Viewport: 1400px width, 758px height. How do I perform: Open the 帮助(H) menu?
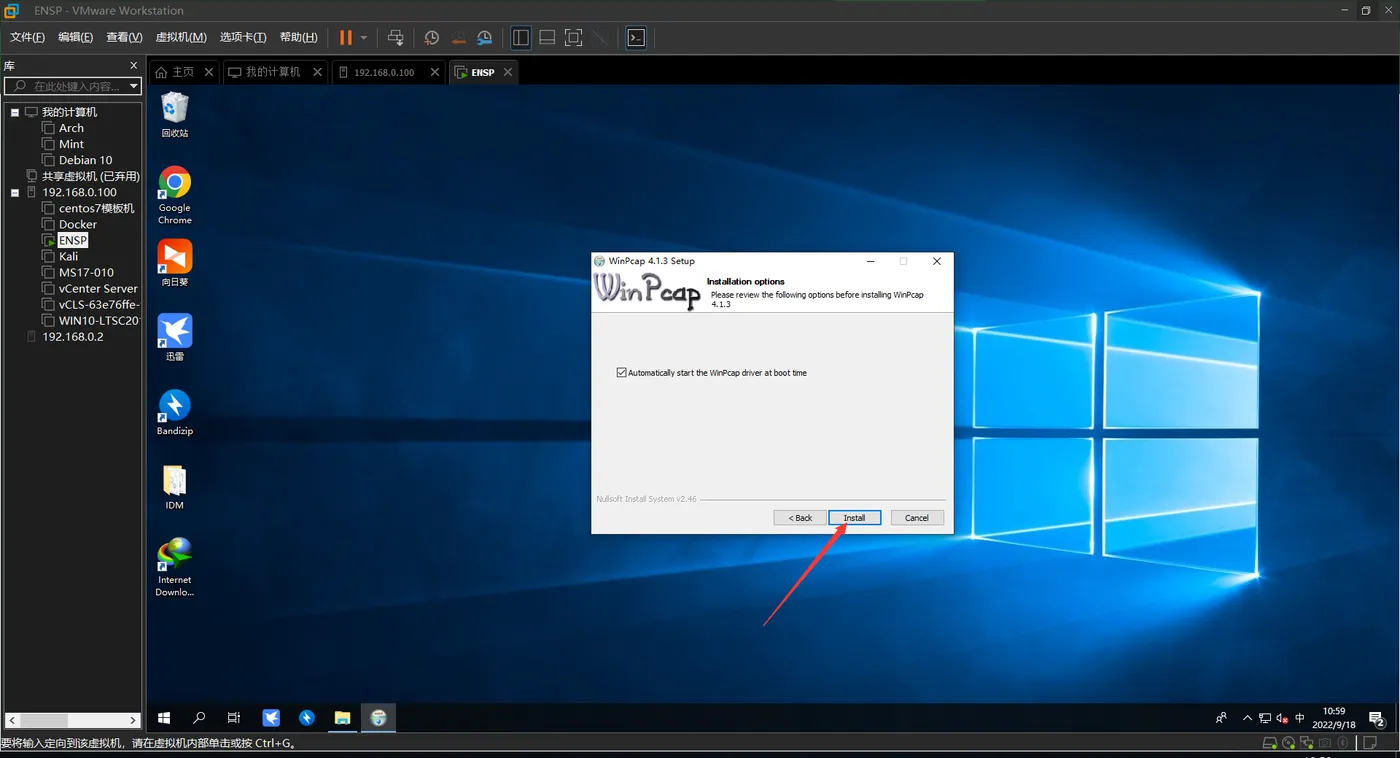click(299, 37)
